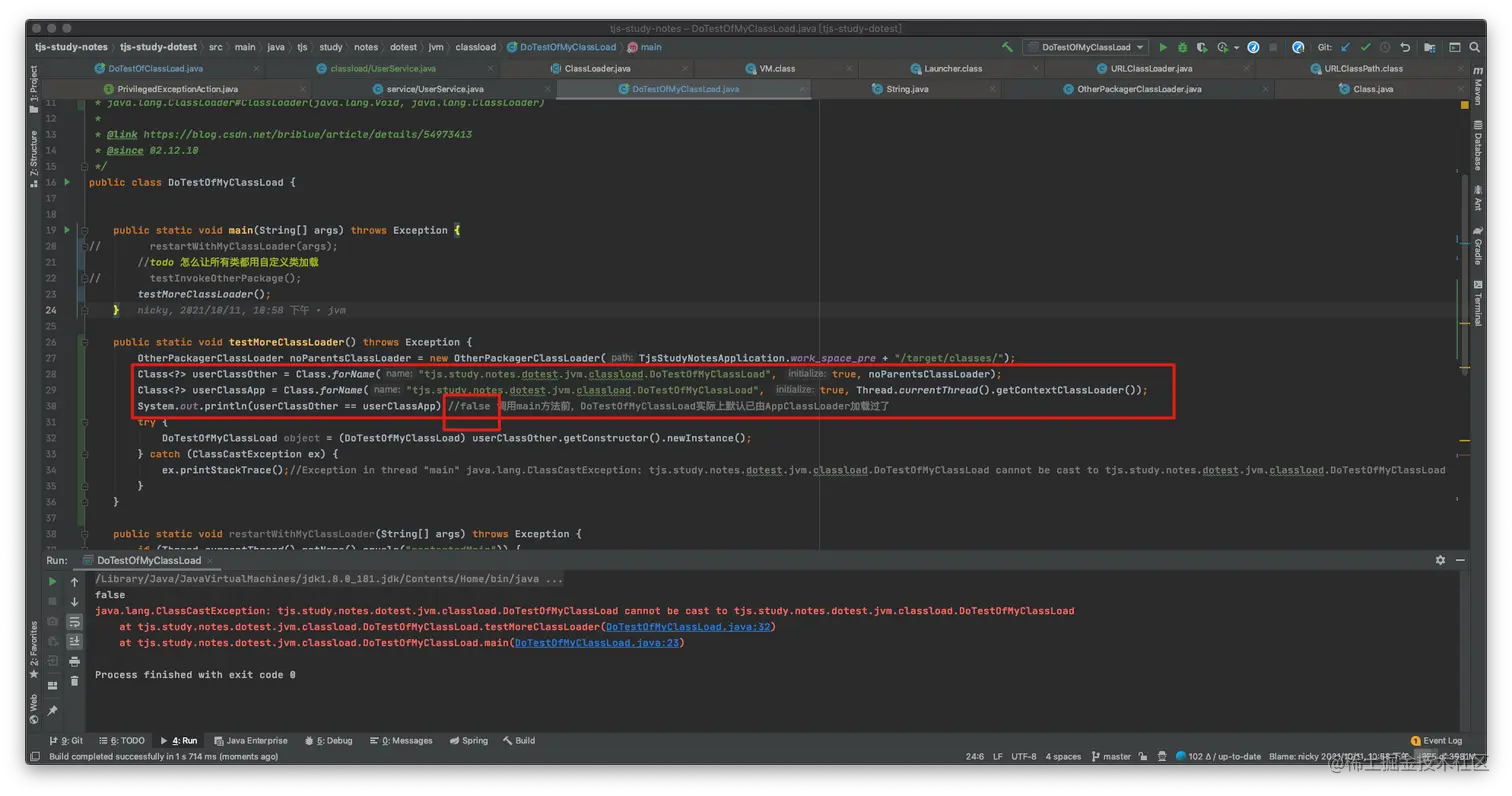Click Git Rollback undo arrow
Screen dimensions: 1512x796
1405,47
